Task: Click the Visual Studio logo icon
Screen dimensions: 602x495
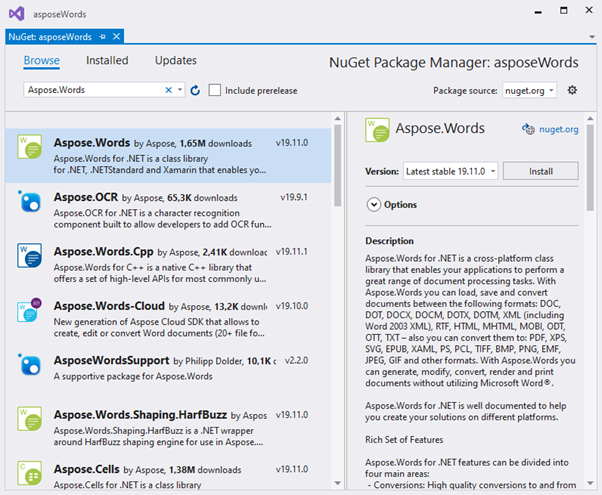Action: [17, 14]
